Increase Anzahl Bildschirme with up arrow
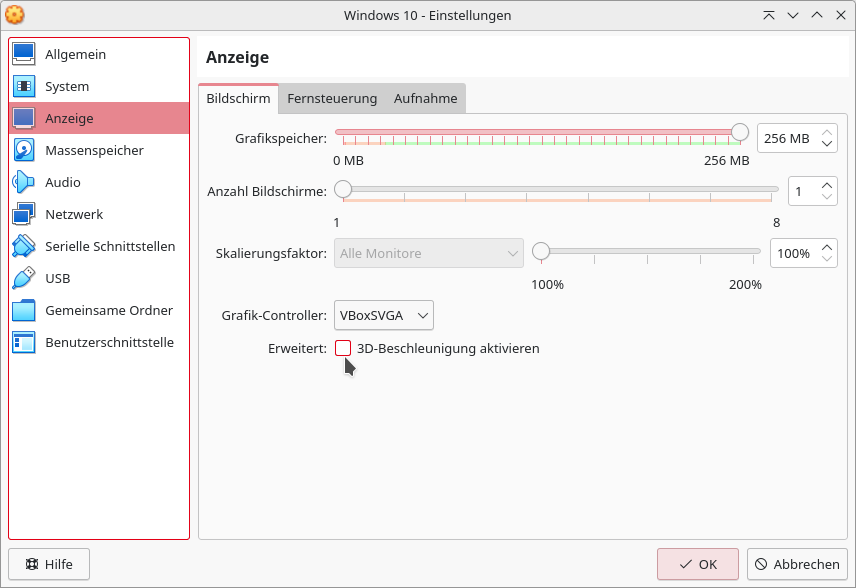The height and width of the screenshot is (588, 856). pos(827,186)
